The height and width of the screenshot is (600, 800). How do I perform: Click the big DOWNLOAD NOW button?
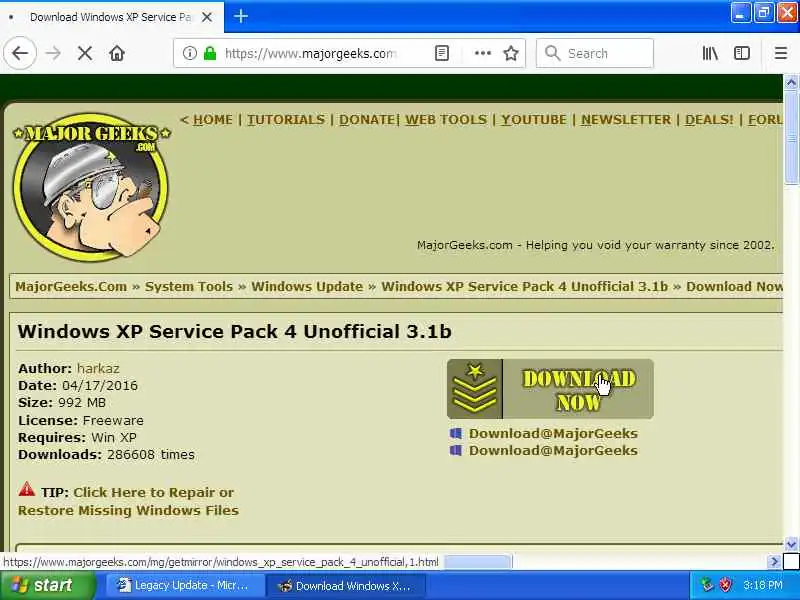tap(550, 389)
